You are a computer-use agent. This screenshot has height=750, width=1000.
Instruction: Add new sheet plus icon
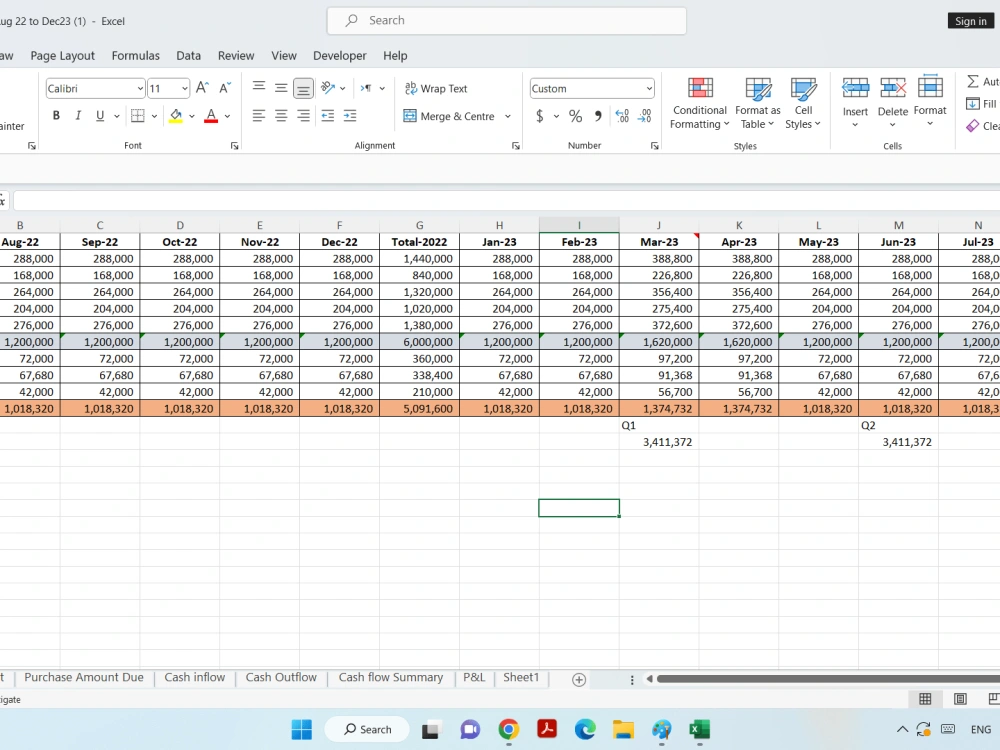coord(579,680)
